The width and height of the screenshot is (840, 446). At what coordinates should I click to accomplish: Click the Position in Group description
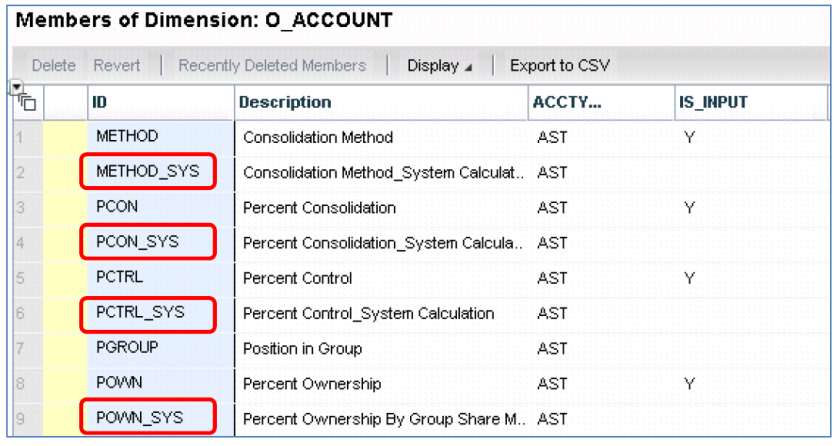pos(302,348)
